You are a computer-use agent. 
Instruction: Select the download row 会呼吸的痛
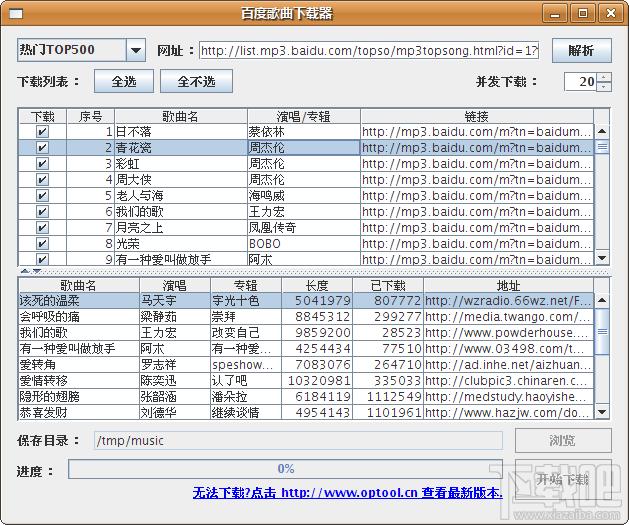coord(306,316)
